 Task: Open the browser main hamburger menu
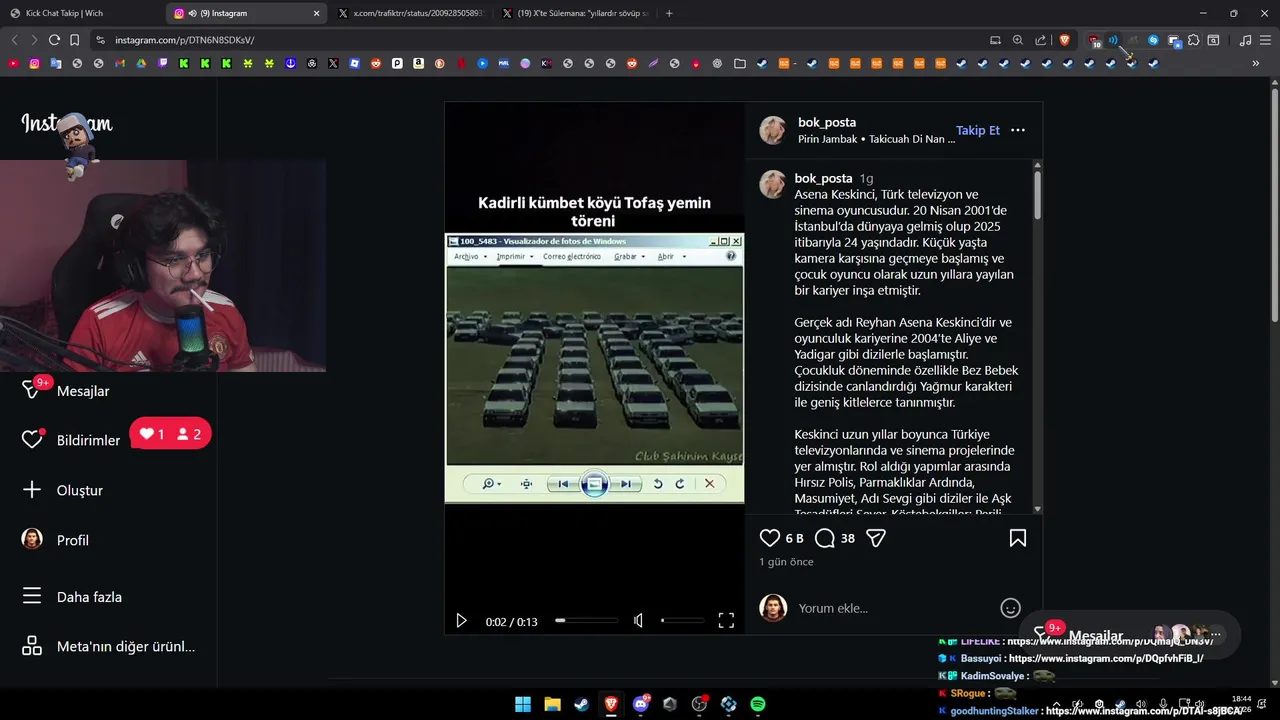click(x=1265, y=40)
